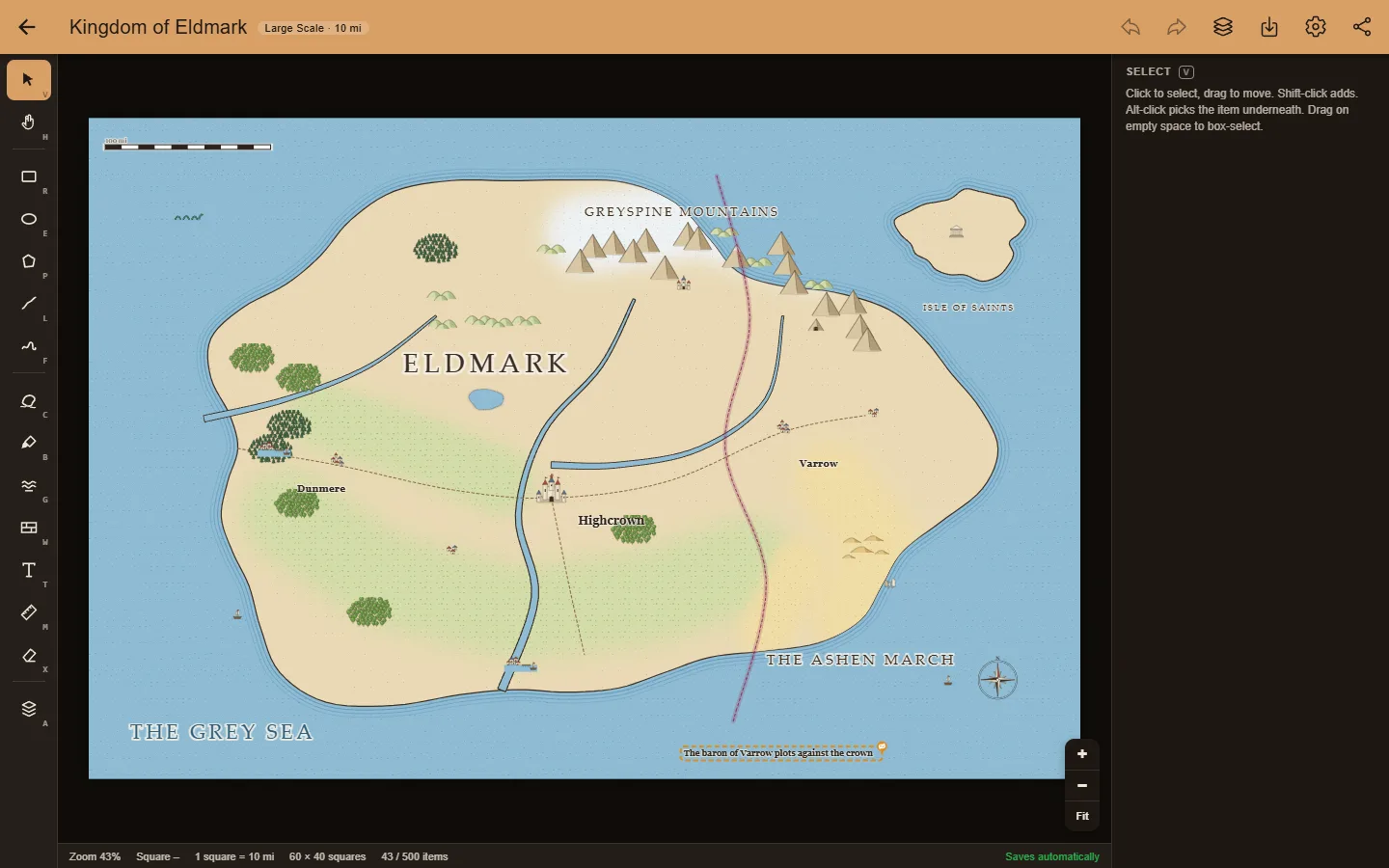Click the Large Scale · 10 mi badge

coord(313,28)
